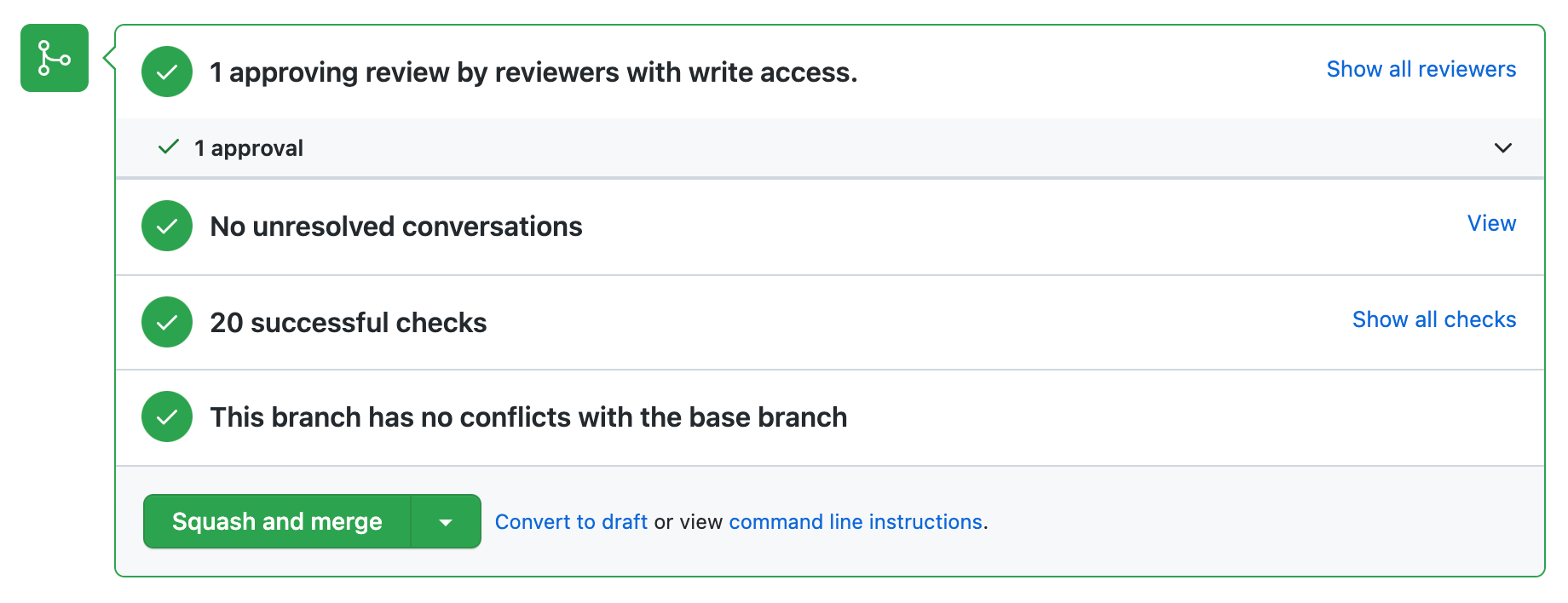Click the check icon beside 20 successful checks
Image resolution: width=1568 pixels, height=603 pixels.
click(167, 322)
